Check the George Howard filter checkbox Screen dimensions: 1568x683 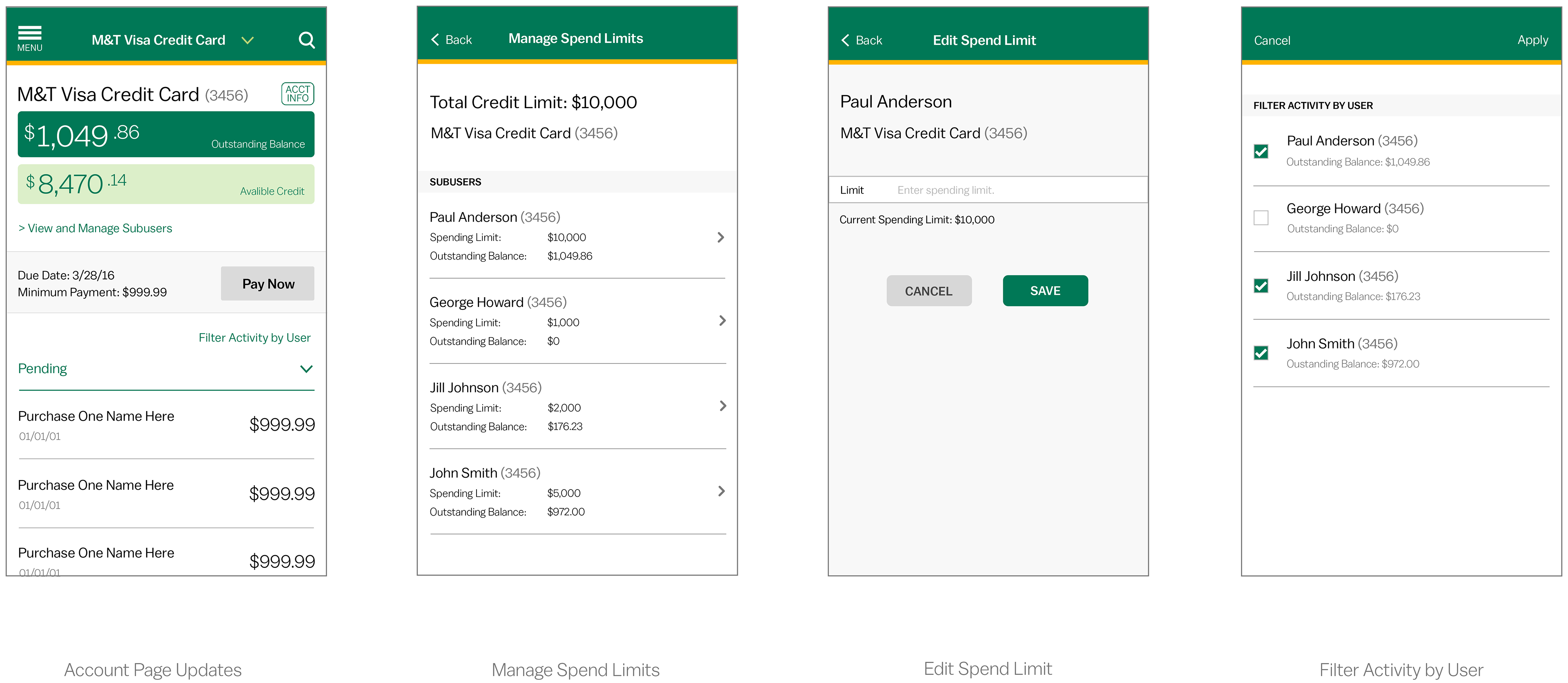pyautogui.click(x=1261, y=217)
